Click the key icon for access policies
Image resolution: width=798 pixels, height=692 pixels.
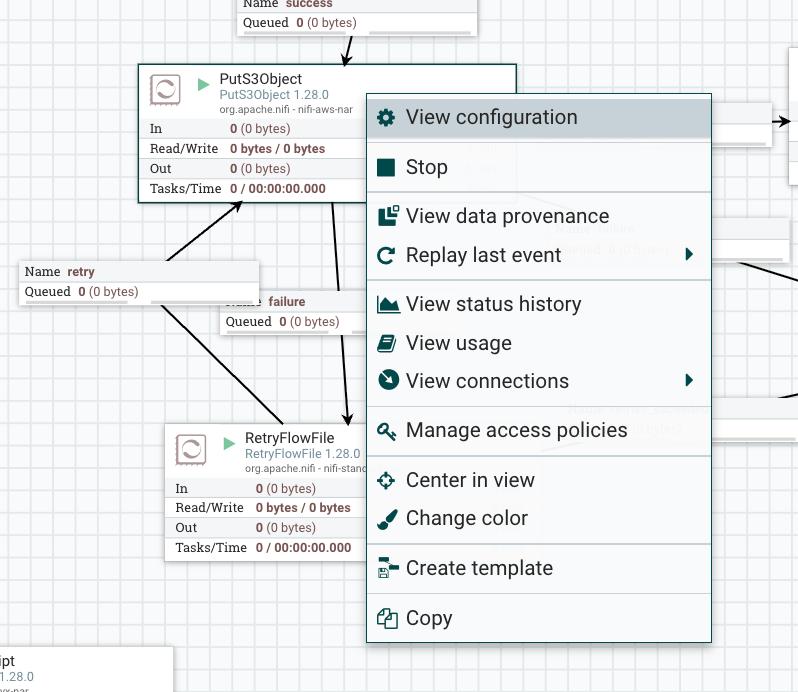[387, 431]
